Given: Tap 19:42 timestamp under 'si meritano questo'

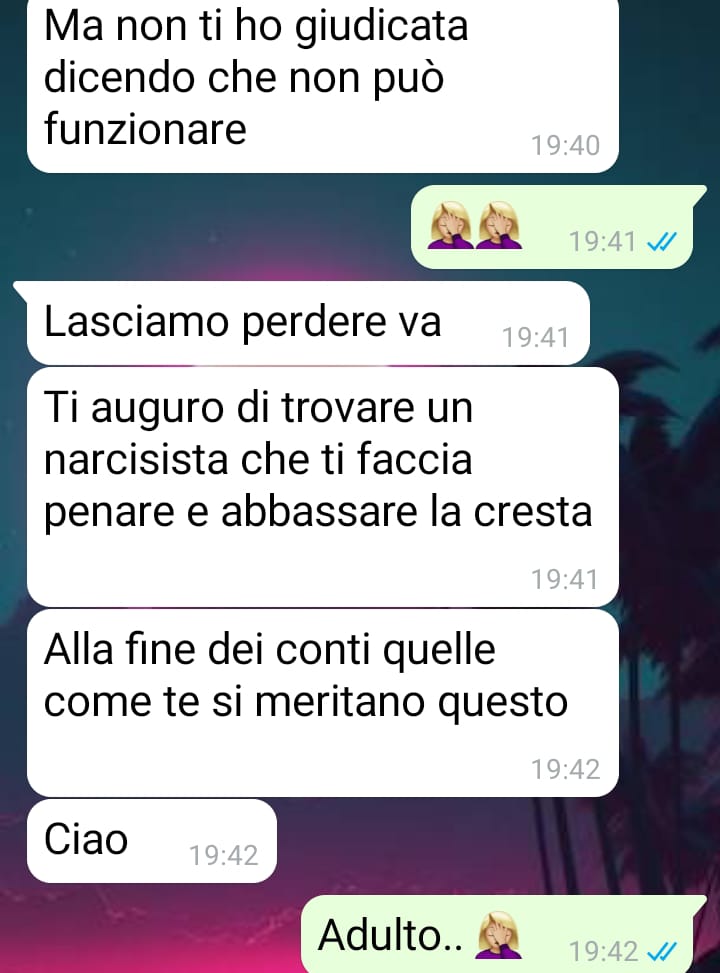Looking at the screenshot, I should click(x=565, y=769).
